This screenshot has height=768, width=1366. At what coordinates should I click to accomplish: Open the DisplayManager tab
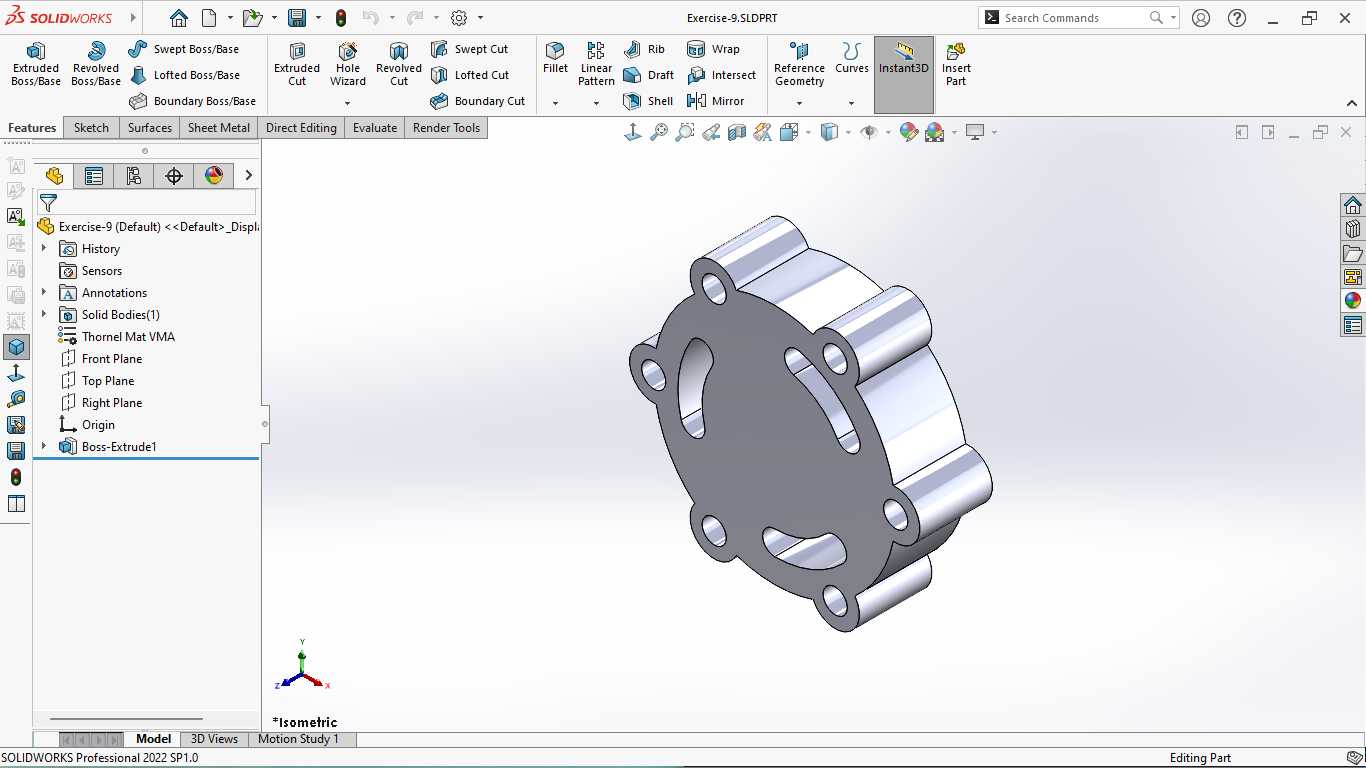[x=214, y=176]
